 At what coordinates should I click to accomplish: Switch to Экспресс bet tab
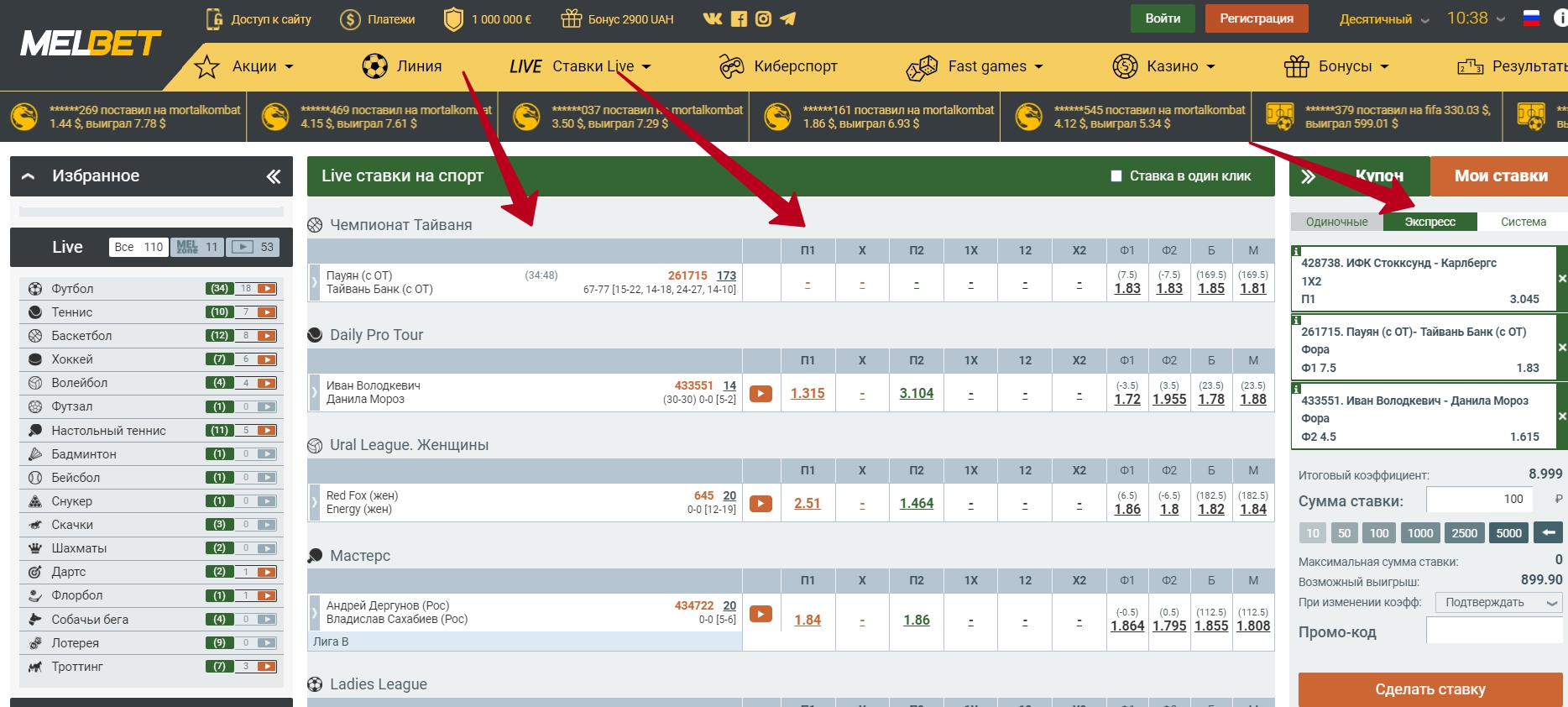[1430, 222]
